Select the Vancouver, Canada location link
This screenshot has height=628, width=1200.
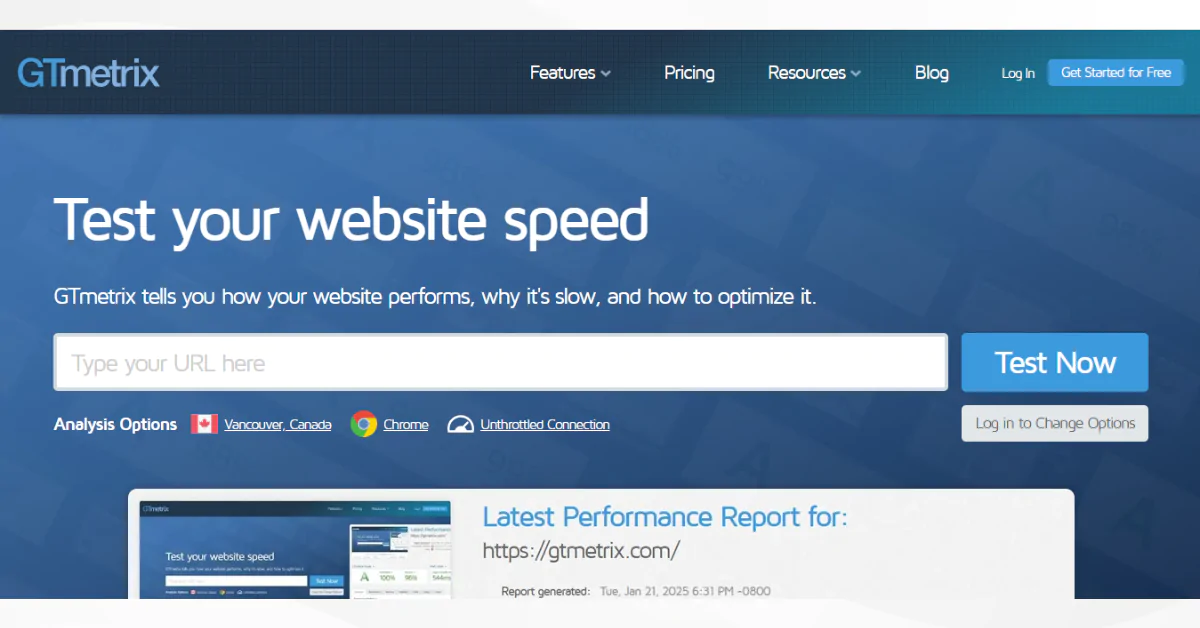(x=278, y=424)
